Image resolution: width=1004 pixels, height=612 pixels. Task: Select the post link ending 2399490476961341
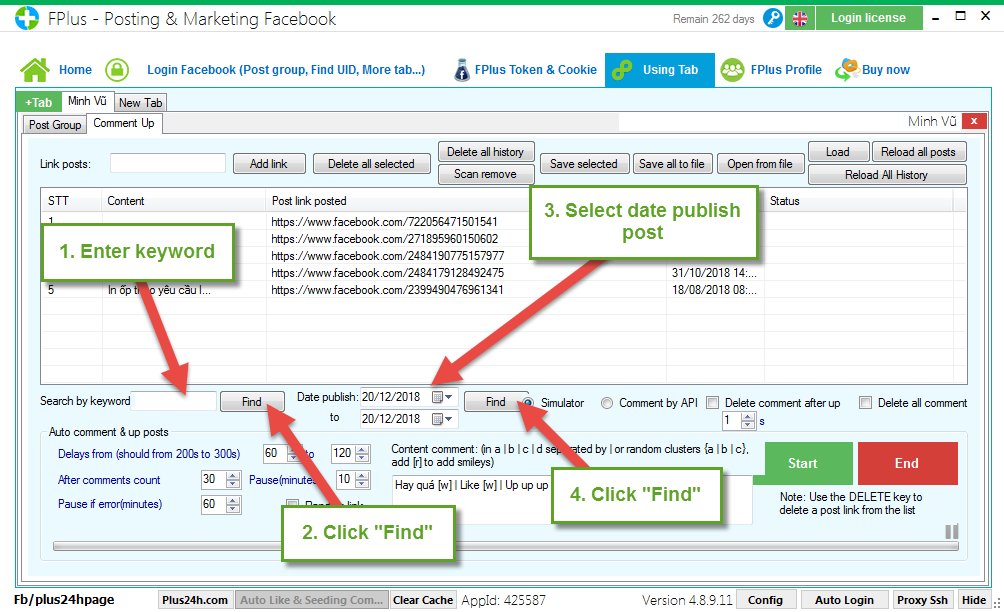387,290
